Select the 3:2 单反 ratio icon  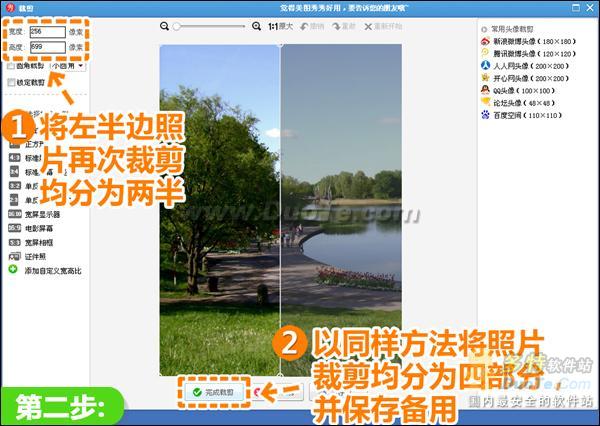(x=15, y=186)
